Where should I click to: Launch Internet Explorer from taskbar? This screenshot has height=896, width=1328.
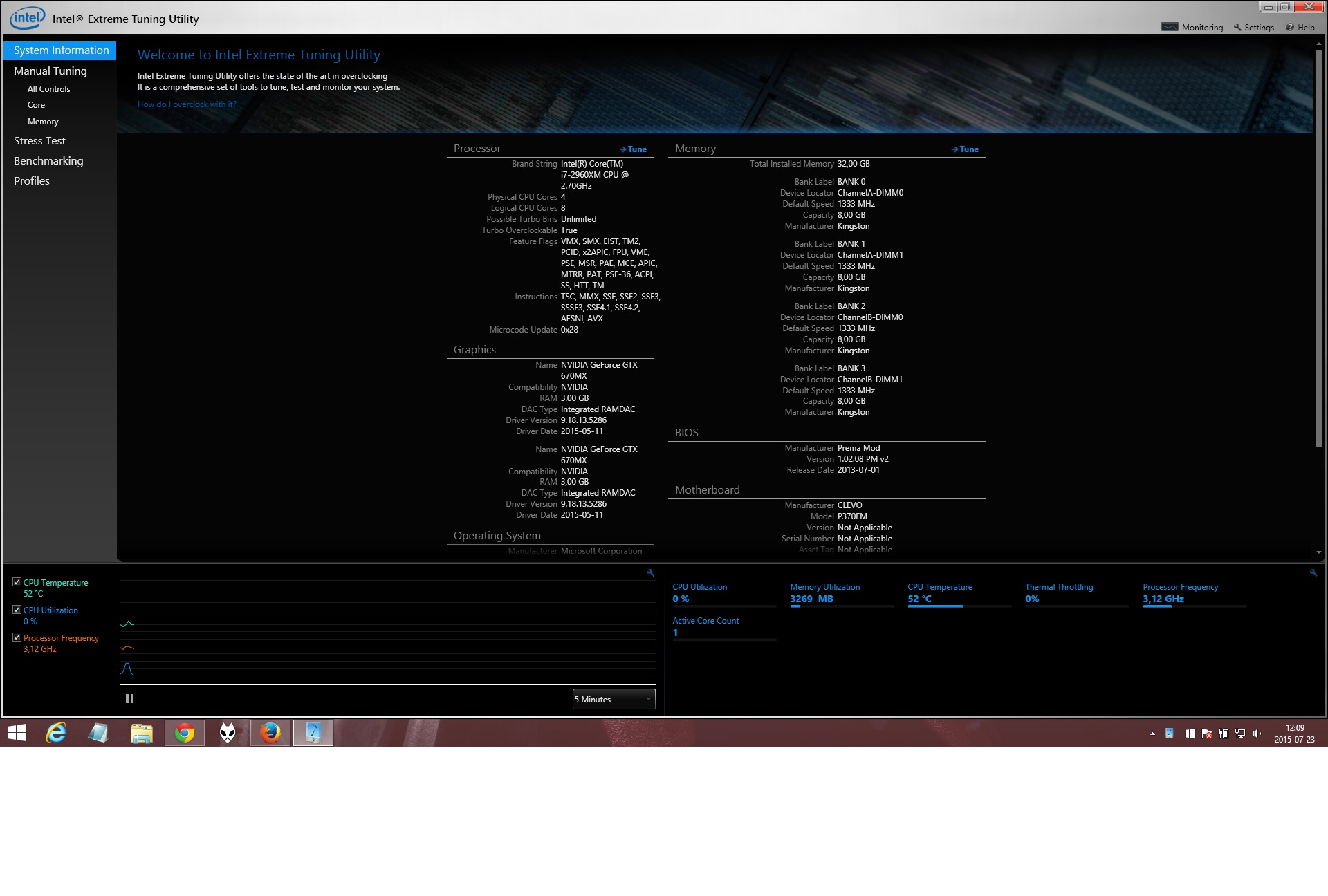click(55, 733)
